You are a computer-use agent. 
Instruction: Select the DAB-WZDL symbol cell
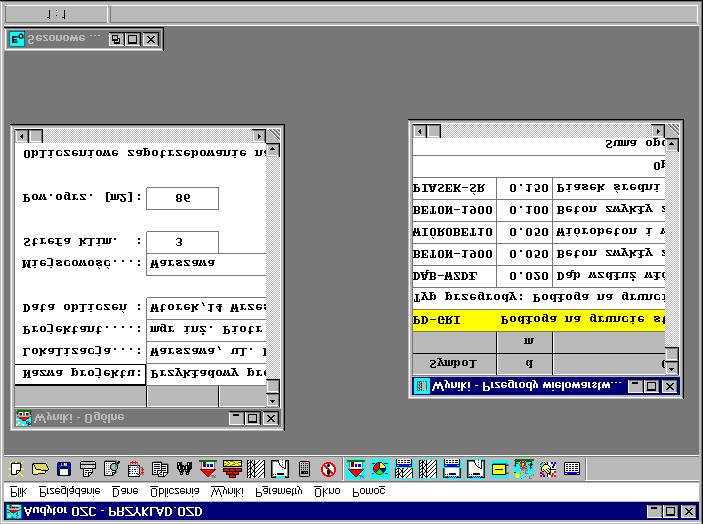pos(454,276)
